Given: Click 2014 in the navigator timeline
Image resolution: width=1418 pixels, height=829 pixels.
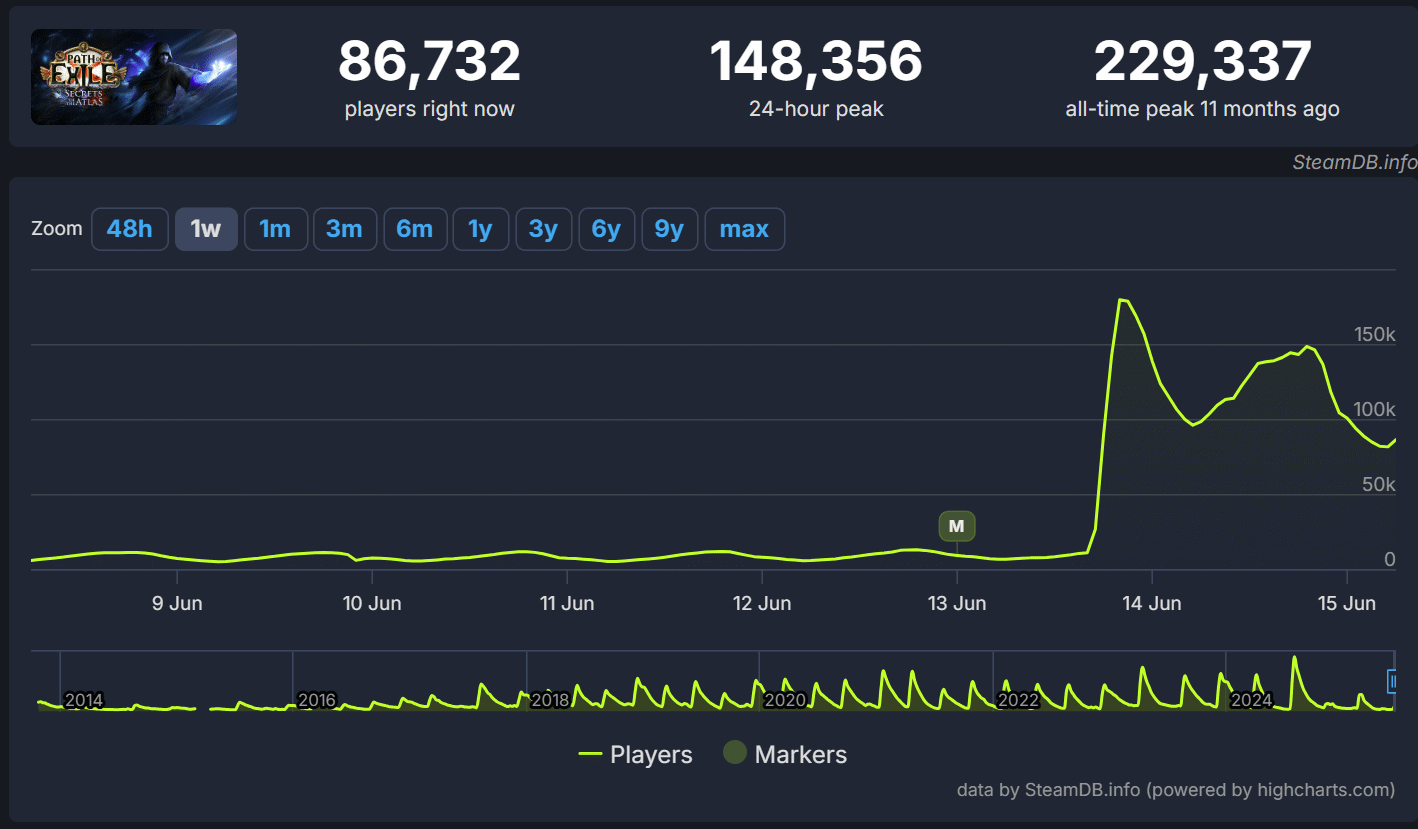Looking at the screenshot, I should coord(84,700).
